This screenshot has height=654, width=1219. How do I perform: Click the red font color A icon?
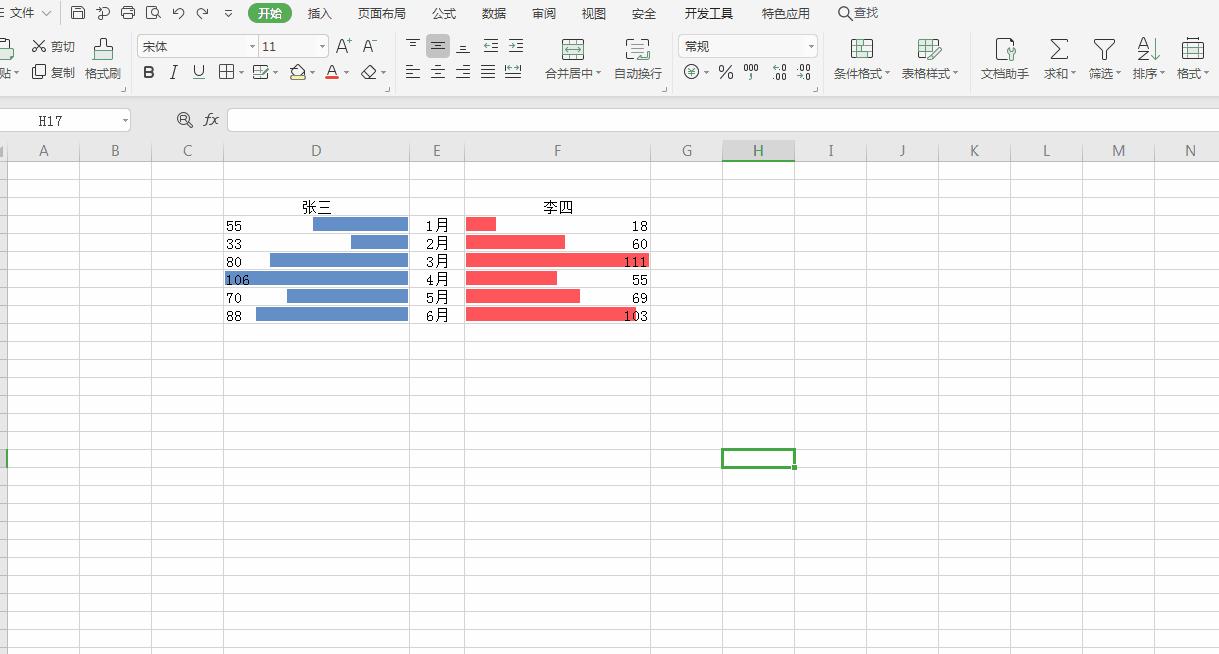point(332,72)
